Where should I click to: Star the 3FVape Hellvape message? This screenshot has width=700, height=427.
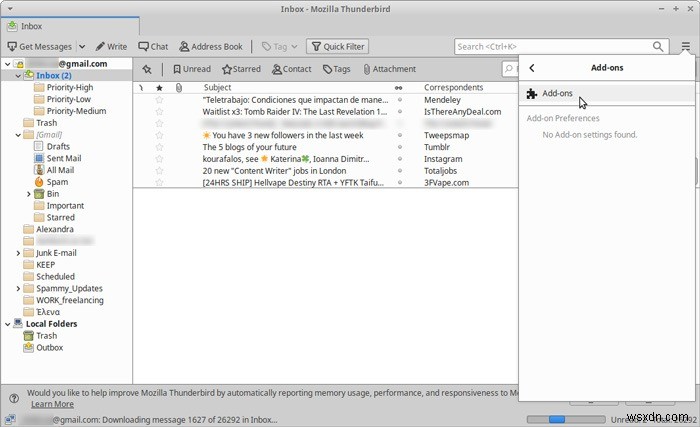tap(159, 183)
